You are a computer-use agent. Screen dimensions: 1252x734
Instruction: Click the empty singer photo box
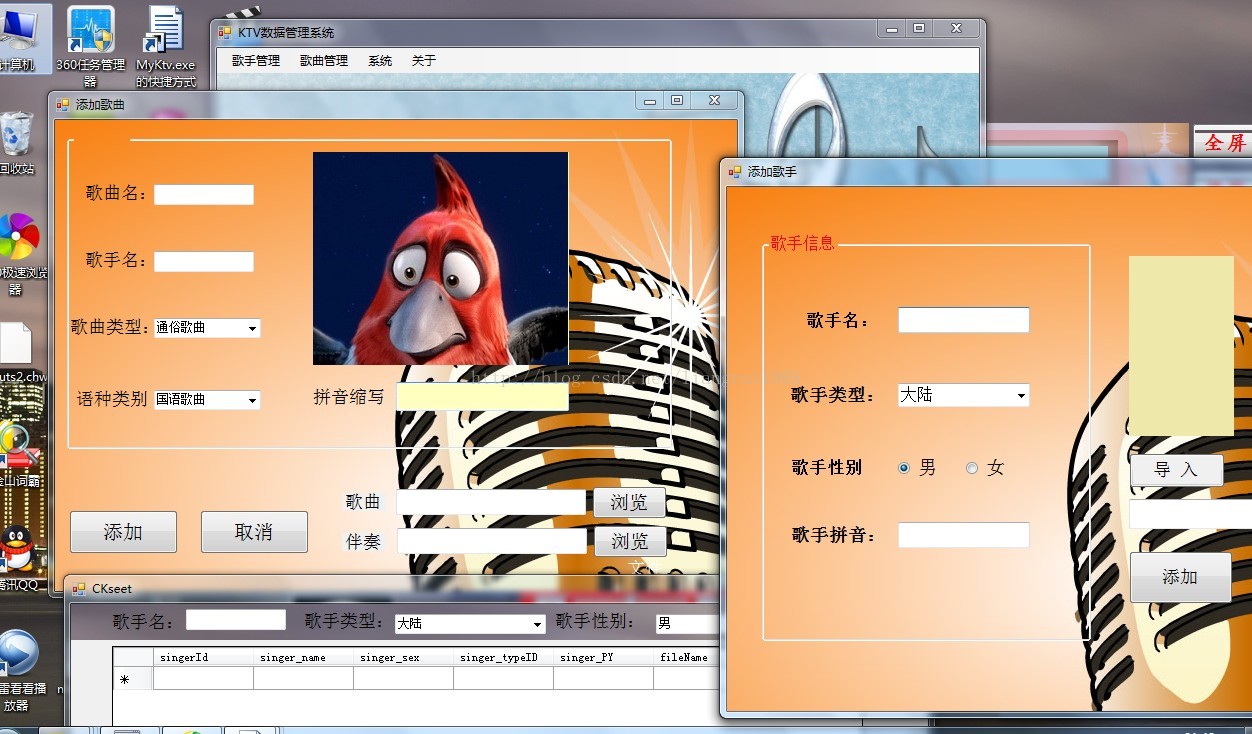point(1181,346)
